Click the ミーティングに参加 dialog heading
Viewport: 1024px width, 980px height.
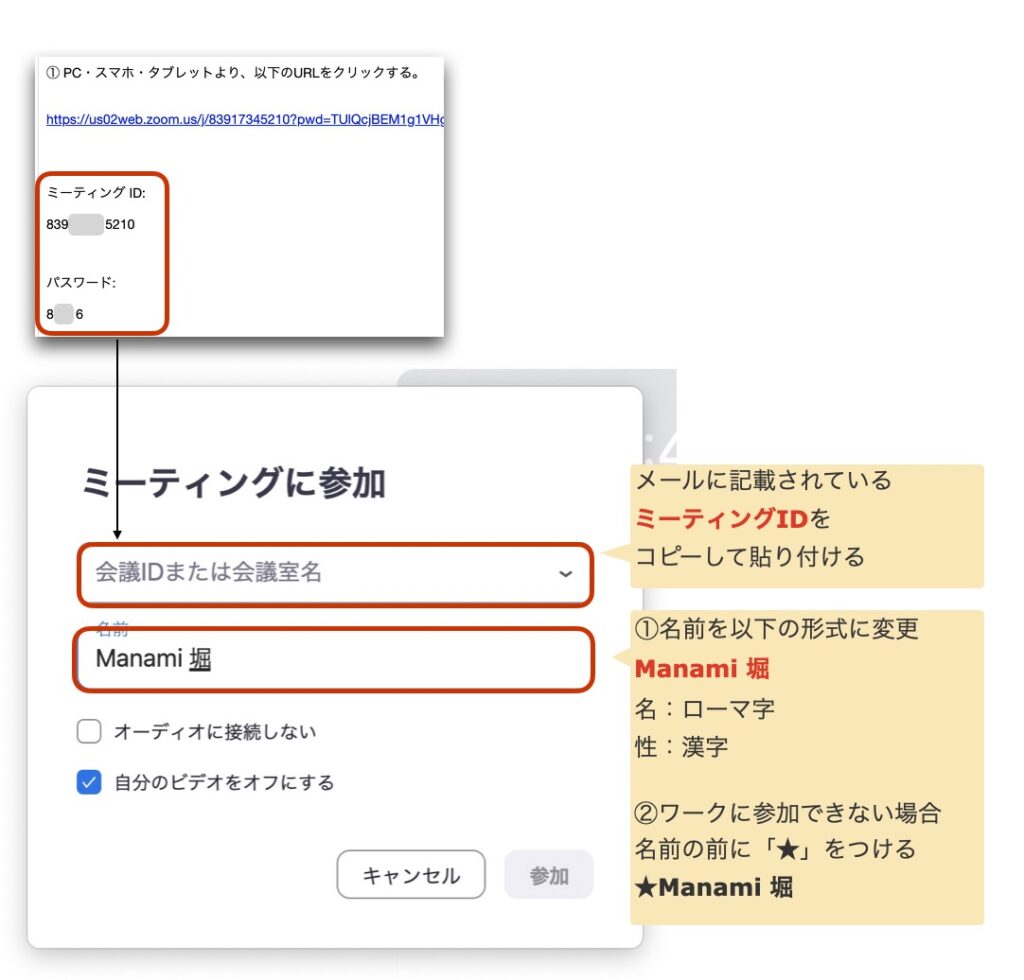click(233, 483)
